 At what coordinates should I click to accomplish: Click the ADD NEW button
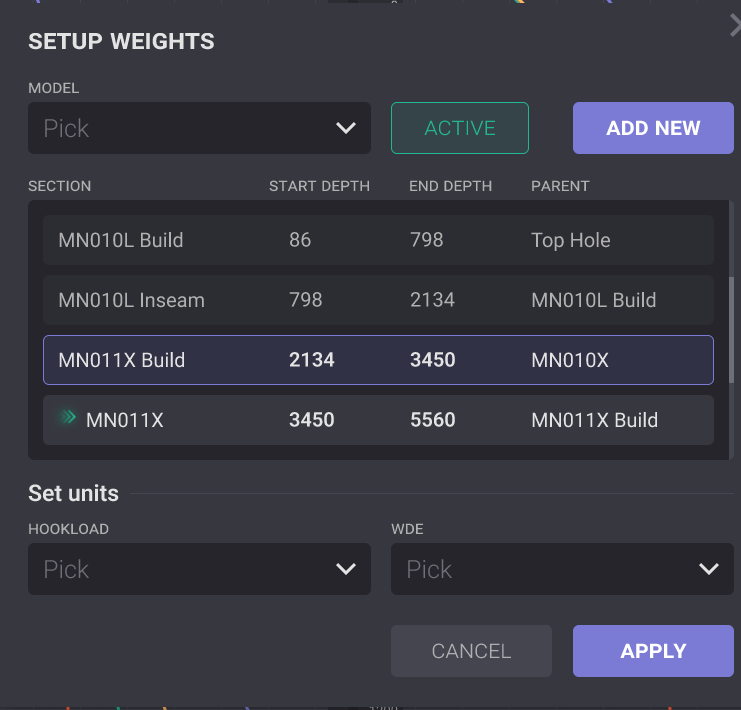[x=653, y=128]
